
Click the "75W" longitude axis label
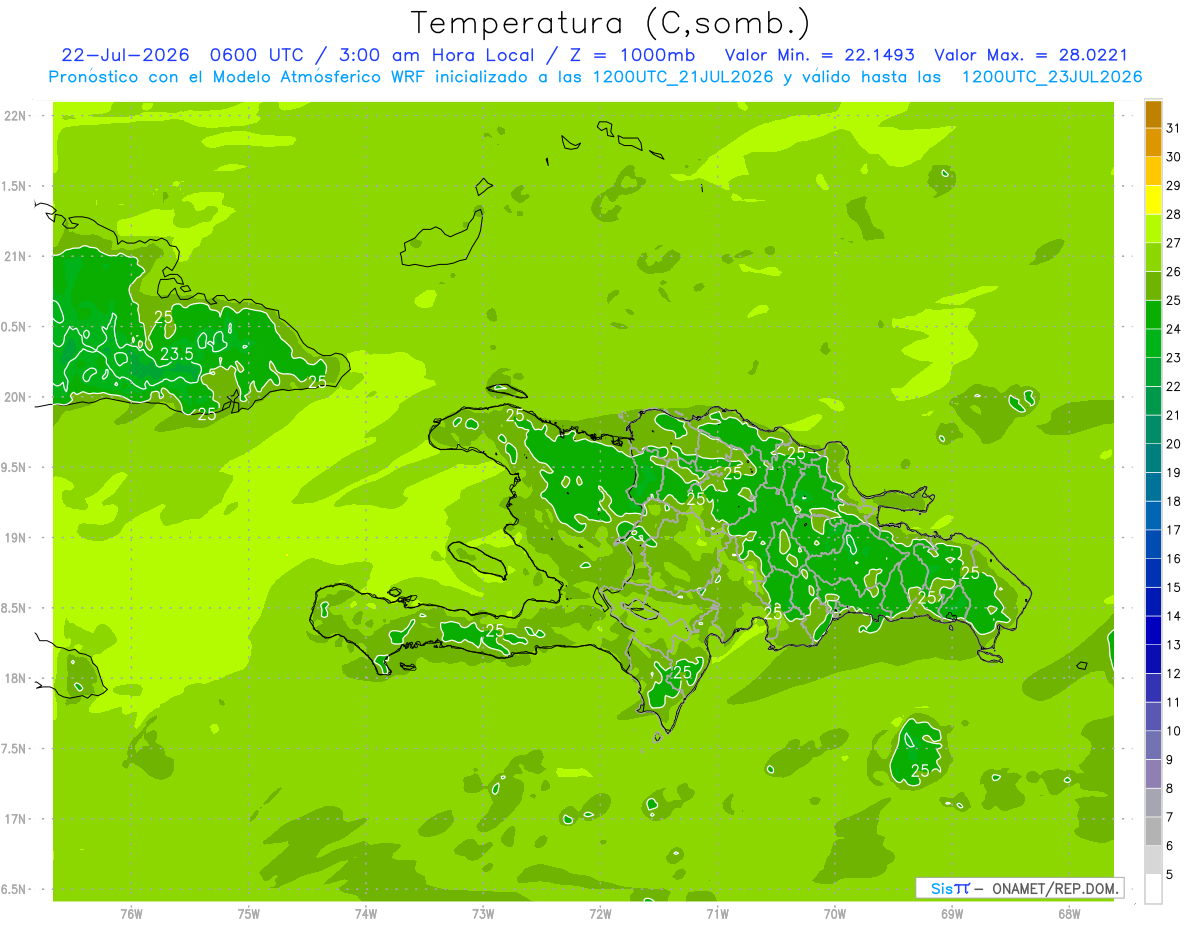click(249, 913)
